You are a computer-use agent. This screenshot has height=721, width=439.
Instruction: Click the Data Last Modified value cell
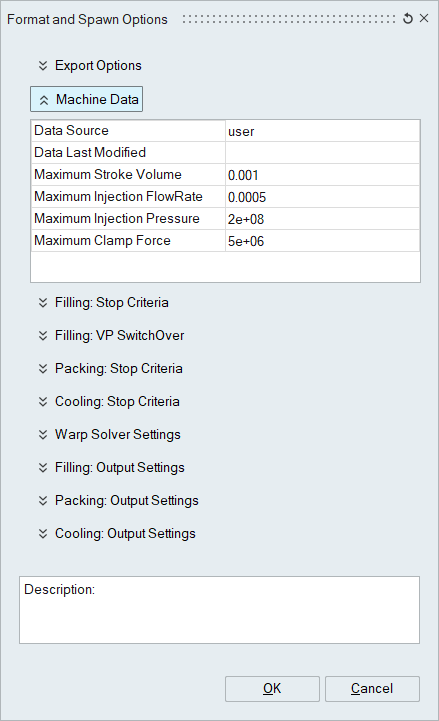point(322,153)
